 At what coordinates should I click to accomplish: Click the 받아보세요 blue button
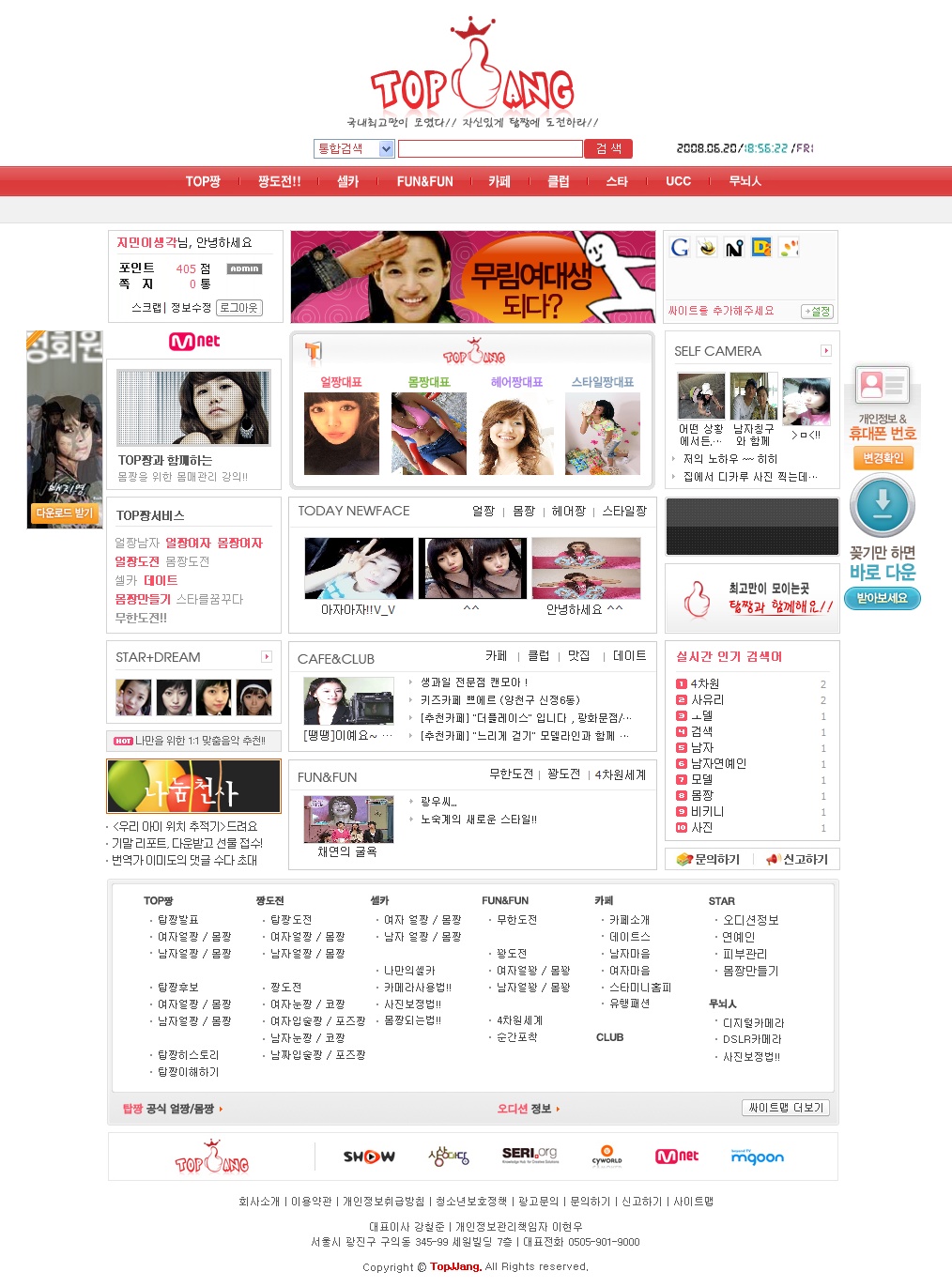883,598
